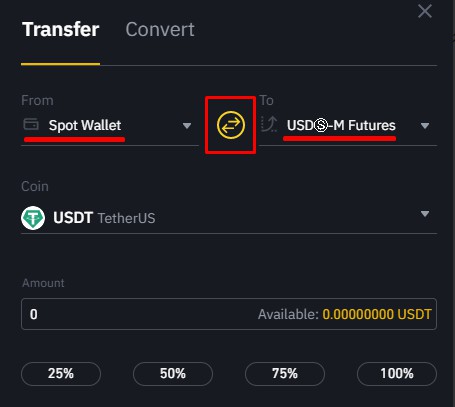Swap the From and To wallets
The image size is (455, 407).
tap(231, 125)
